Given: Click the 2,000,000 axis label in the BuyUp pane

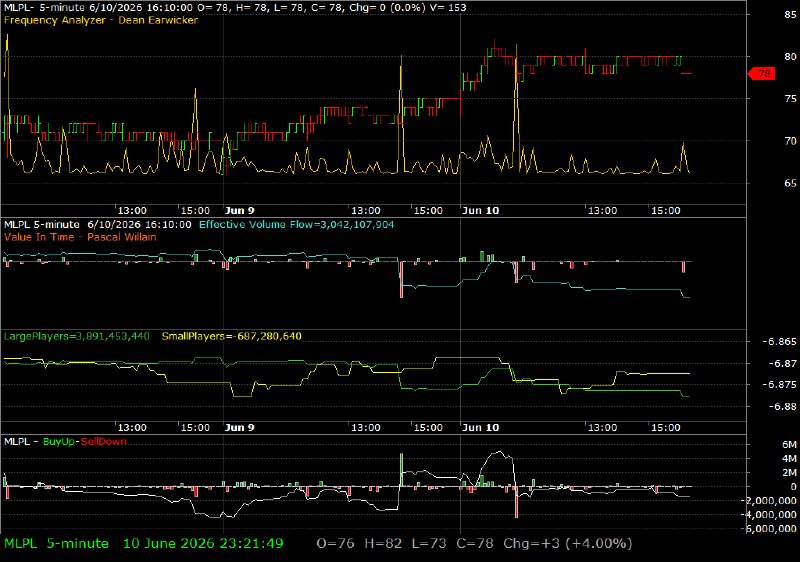Looking at the screenshot, I should pos(772,501).
